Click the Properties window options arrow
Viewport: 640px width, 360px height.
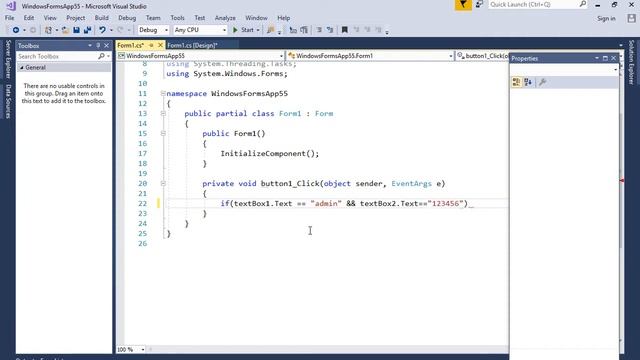click(597, 58)
